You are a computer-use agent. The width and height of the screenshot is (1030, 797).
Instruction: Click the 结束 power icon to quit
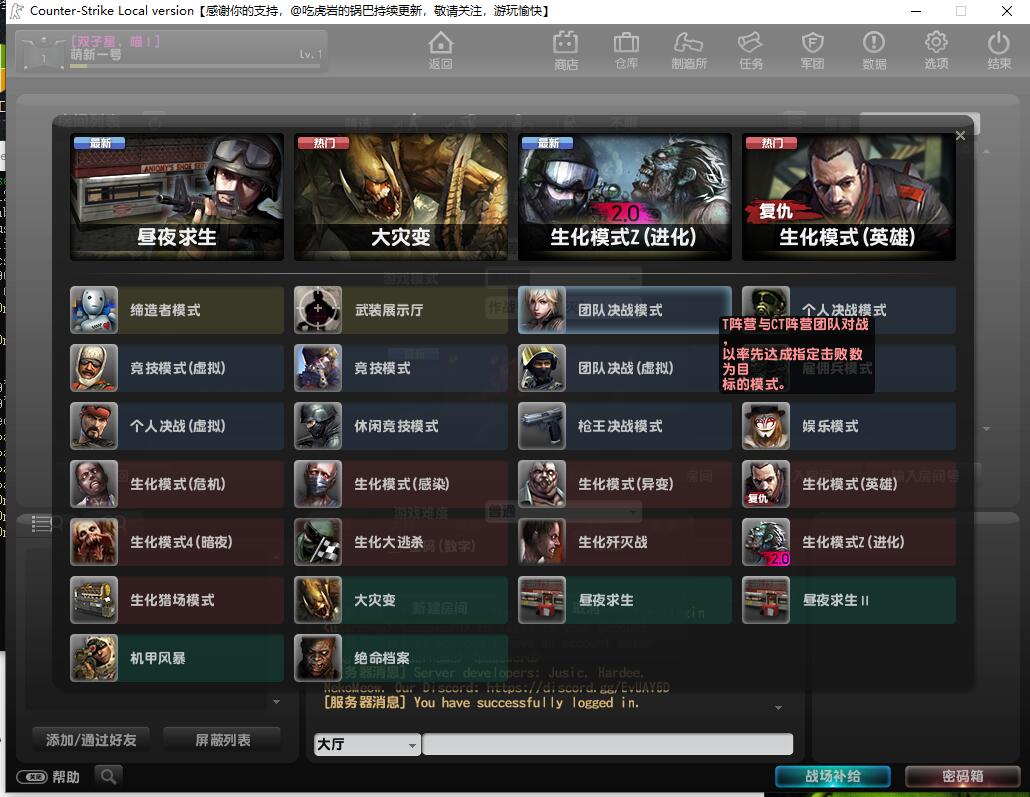[x=998, y=50]
